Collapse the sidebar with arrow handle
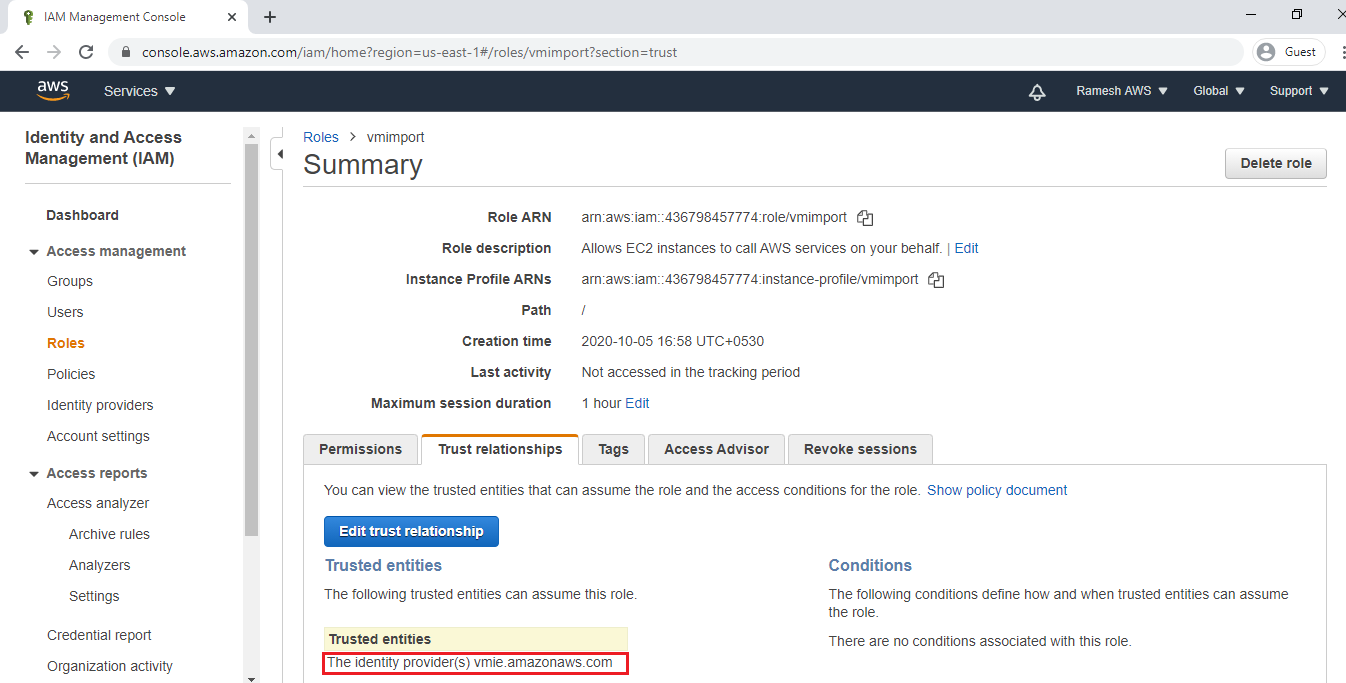Viewport: 1346px width, 683px height. point(280,154)
